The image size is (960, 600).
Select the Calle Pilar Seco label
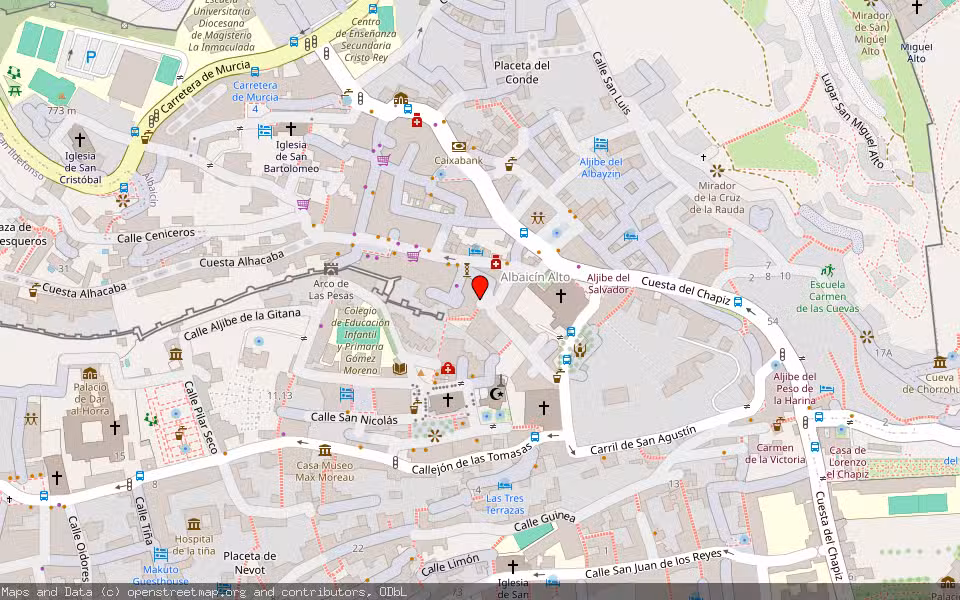201,418
